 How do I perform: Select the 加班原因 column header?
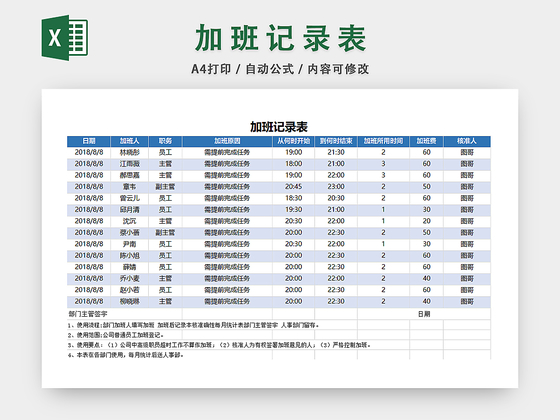click(227, 141)
